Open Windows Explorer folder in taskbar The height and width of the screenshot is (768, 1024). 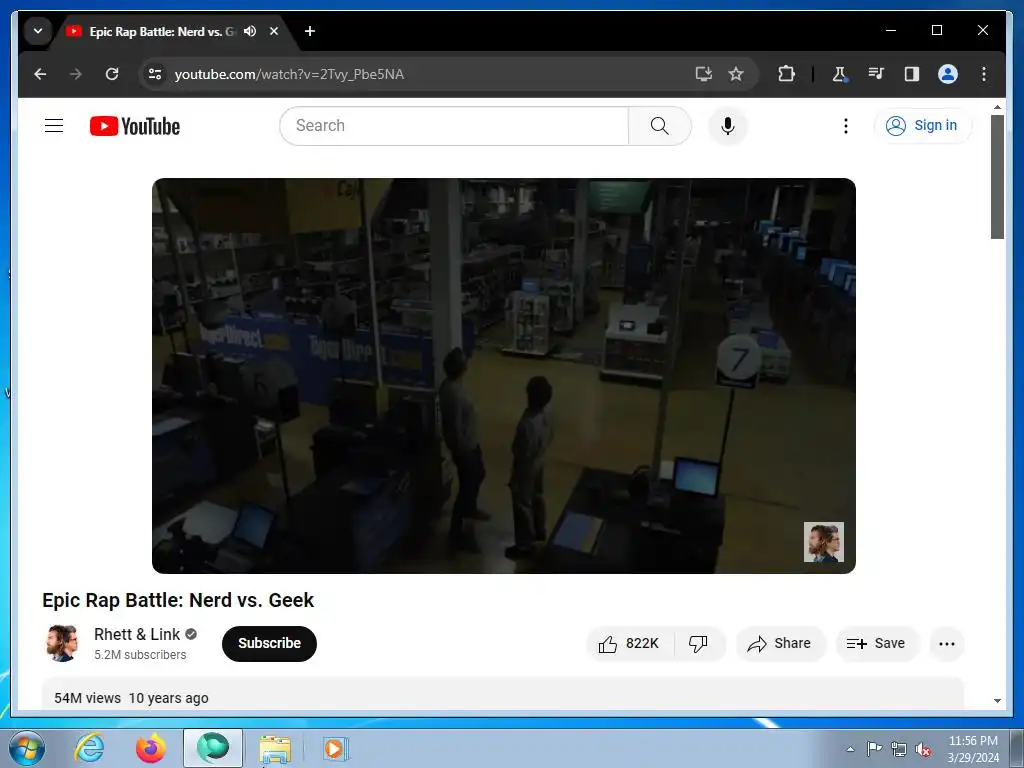pyautogui.click(x=275, y=749)
